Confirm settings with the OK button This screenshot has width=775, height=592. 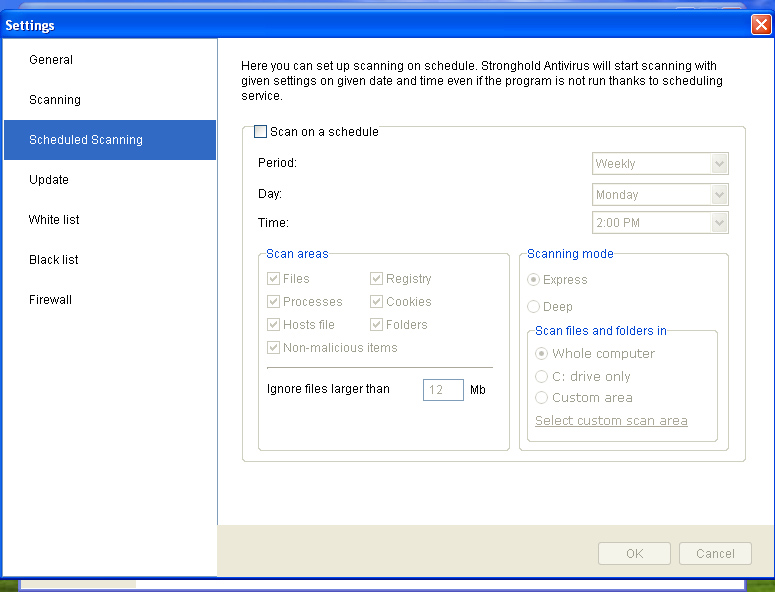pos(634,553)
